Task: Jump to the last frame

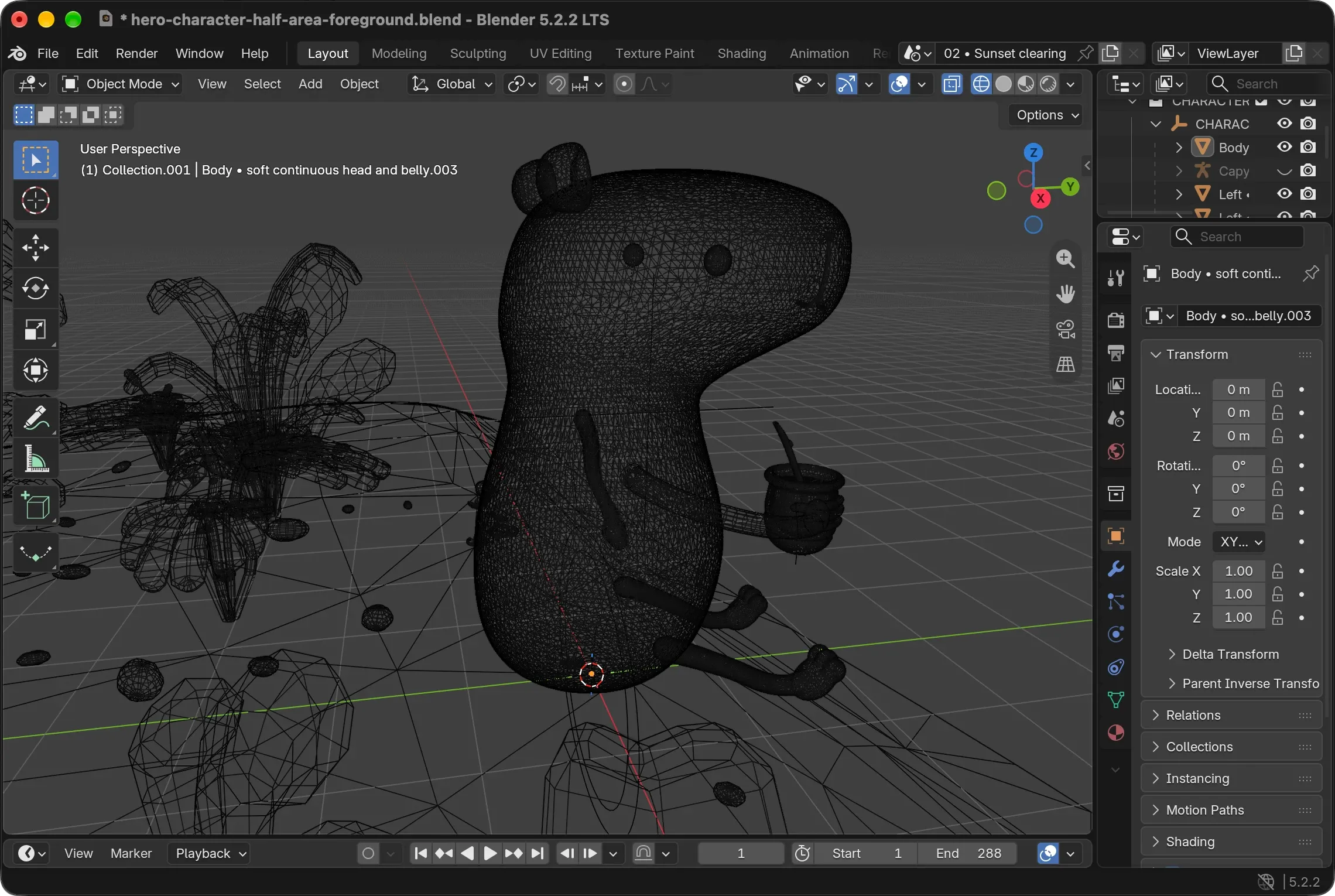Action: [x=537, y=853]
